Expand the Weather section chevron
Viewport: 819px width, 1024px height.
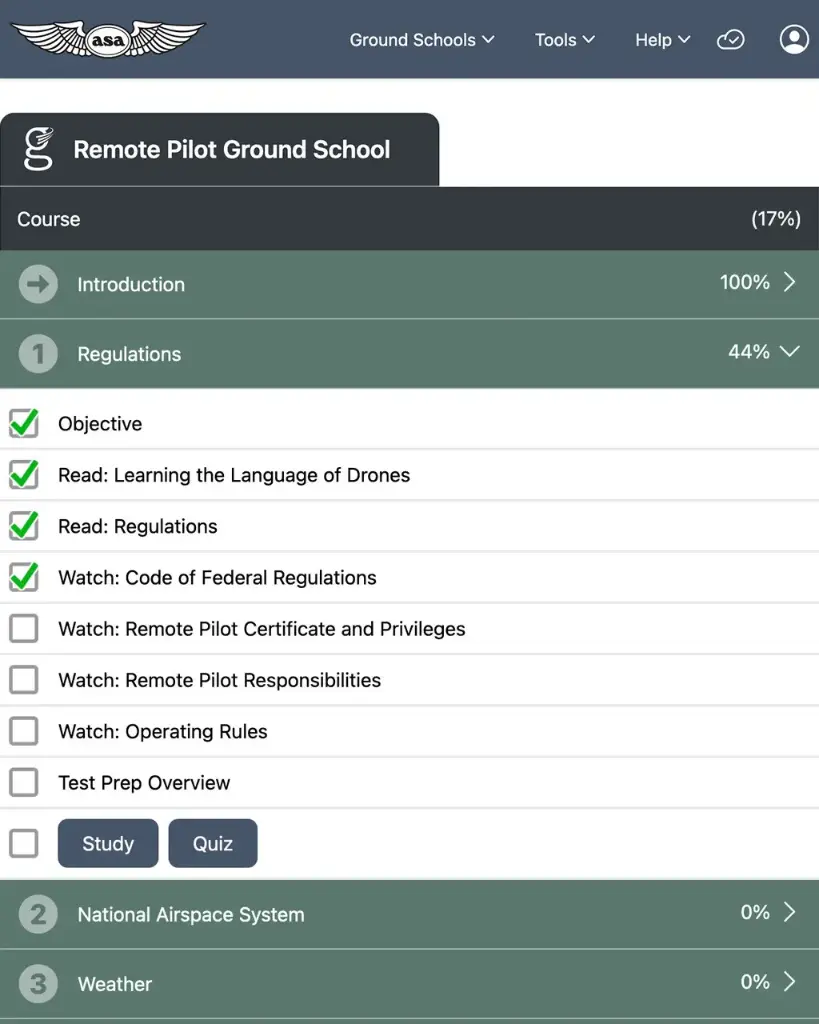[789, 982]
